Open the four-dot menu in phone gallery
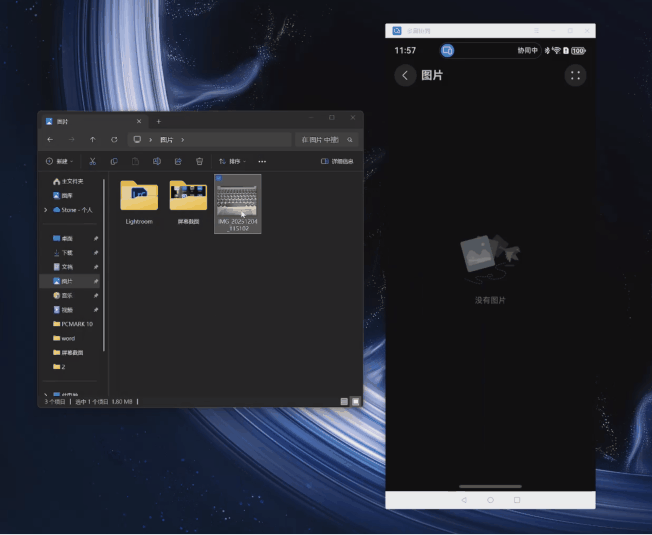The height and width of the screenshot is (535, 652). click(574, 75)
